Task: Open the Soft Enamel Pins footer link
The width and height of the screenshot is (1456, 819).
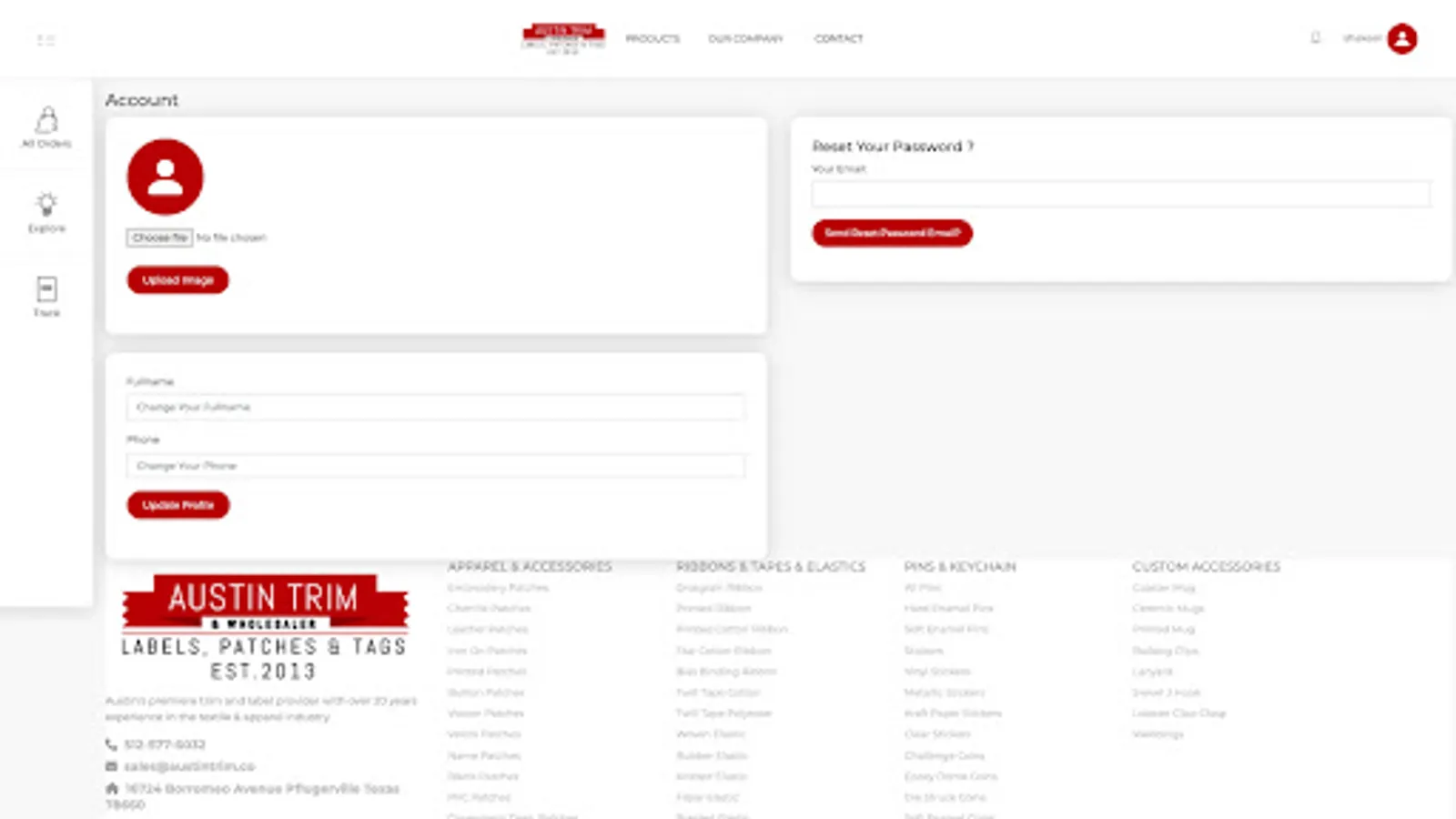Action: (x=945, y=629)
